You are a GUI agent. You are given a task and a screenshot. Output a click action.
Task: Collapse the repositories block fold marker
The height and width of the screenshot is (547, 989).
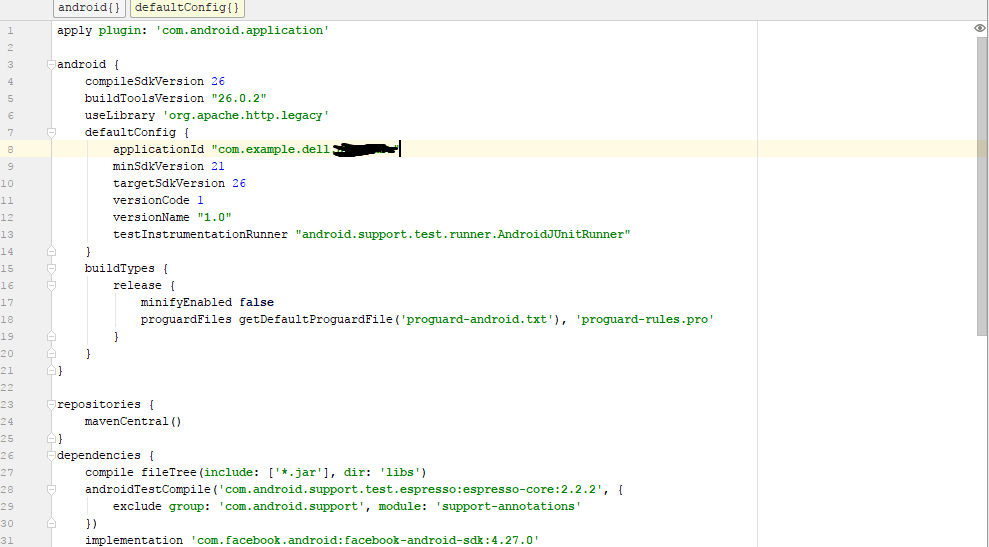pos(51,404)
